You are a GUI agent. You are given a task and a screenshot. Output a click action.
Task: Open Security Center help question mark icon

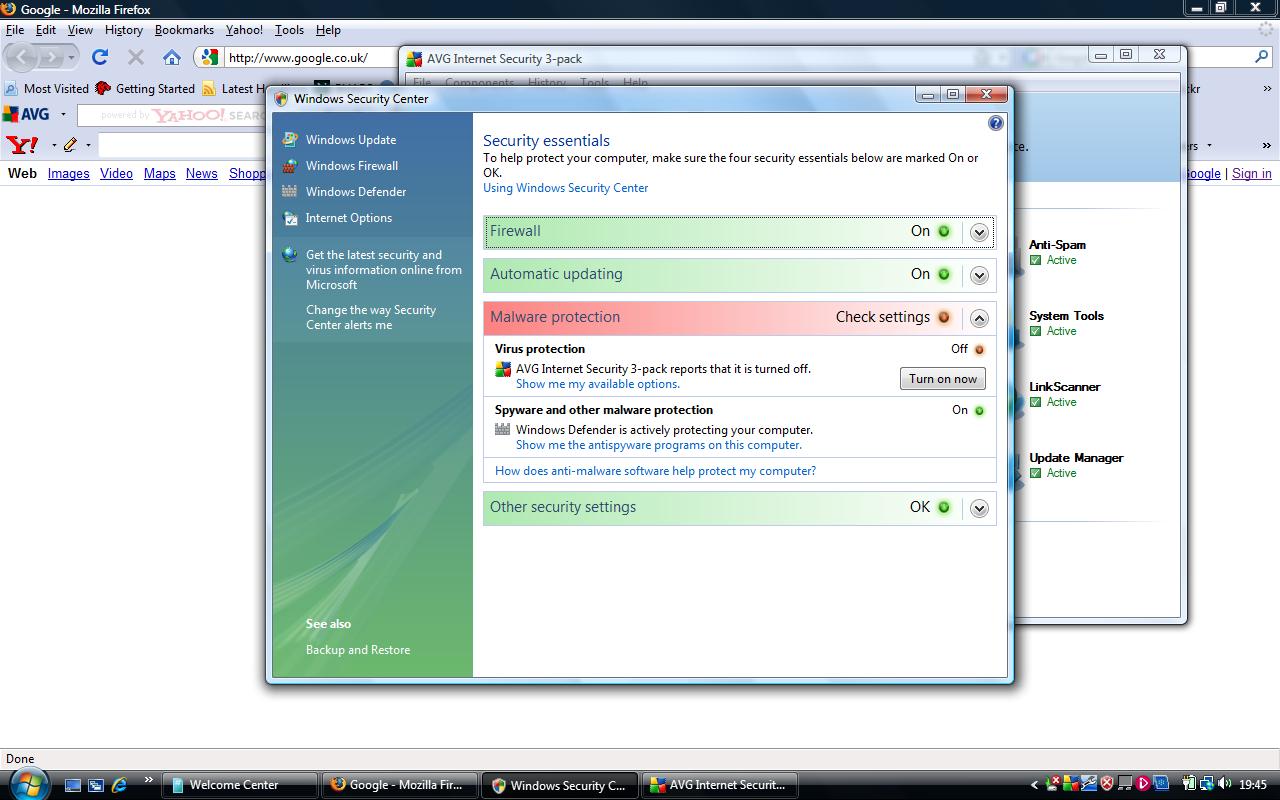[995, 123]
